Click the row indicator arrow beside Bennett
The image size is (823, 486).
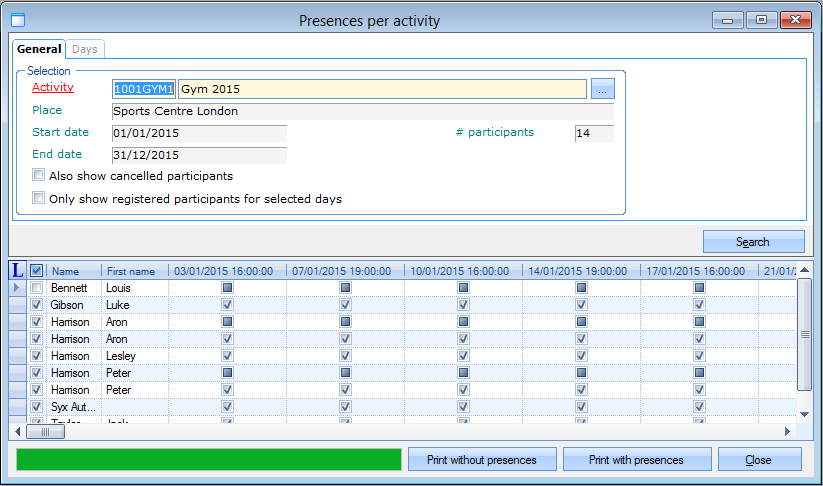coord(16,288)
